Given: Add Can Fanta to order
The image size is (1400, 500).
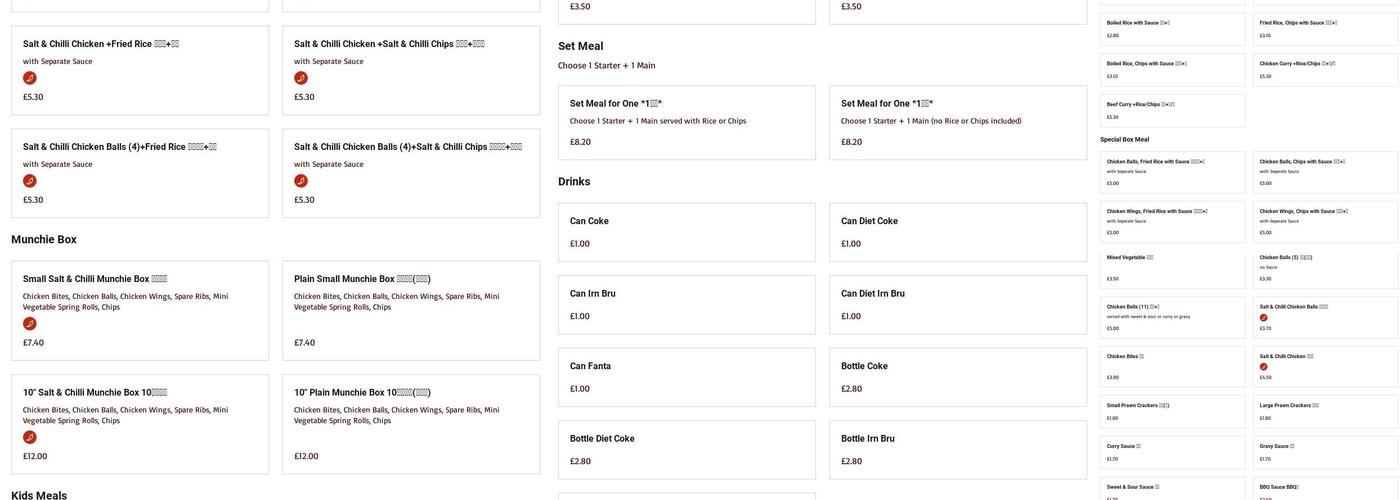Looking at the screenshot, I should coord(686,377).
